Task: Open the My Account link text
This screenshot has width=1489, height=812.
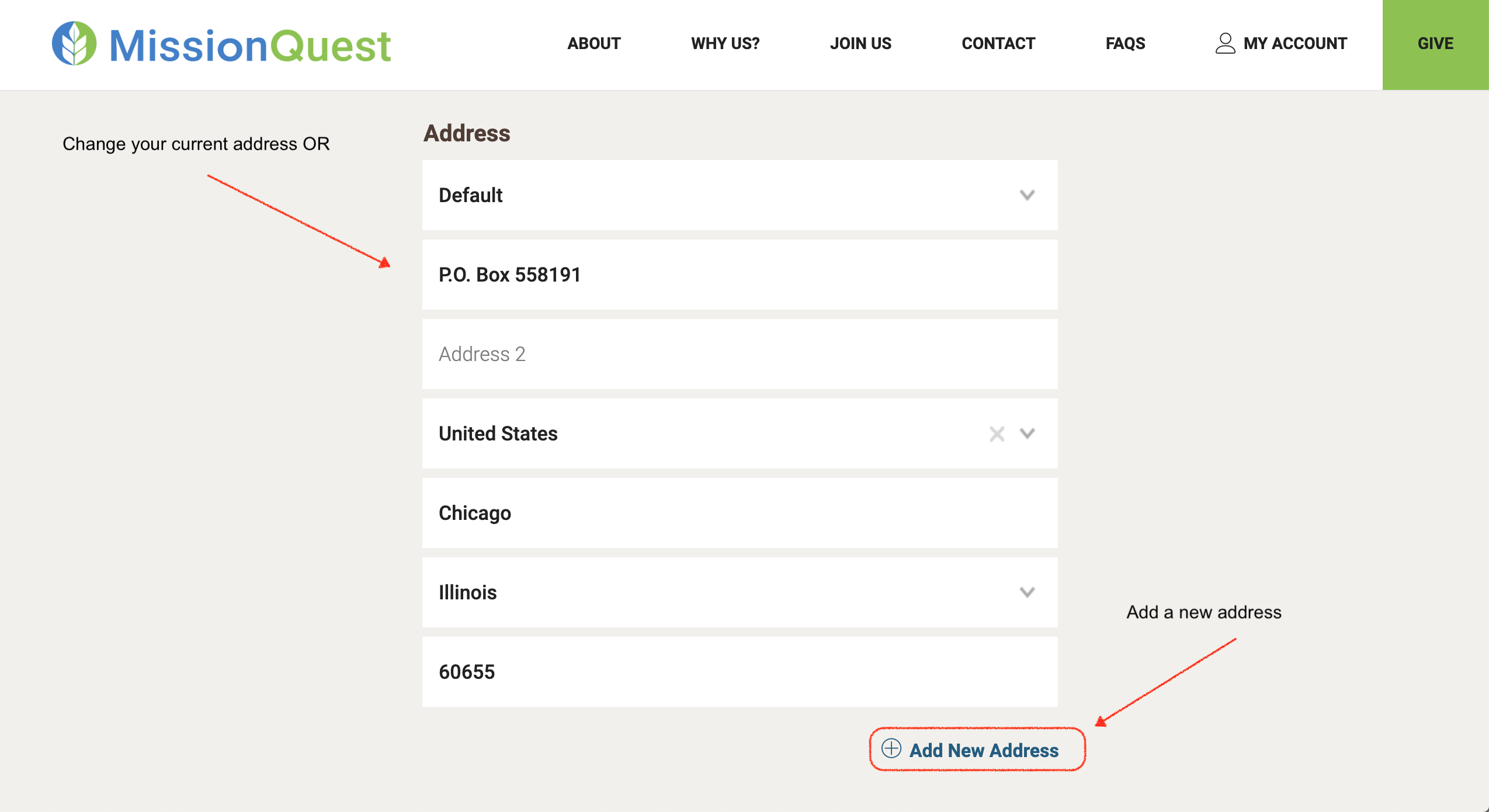Action: pos(1295,43)
